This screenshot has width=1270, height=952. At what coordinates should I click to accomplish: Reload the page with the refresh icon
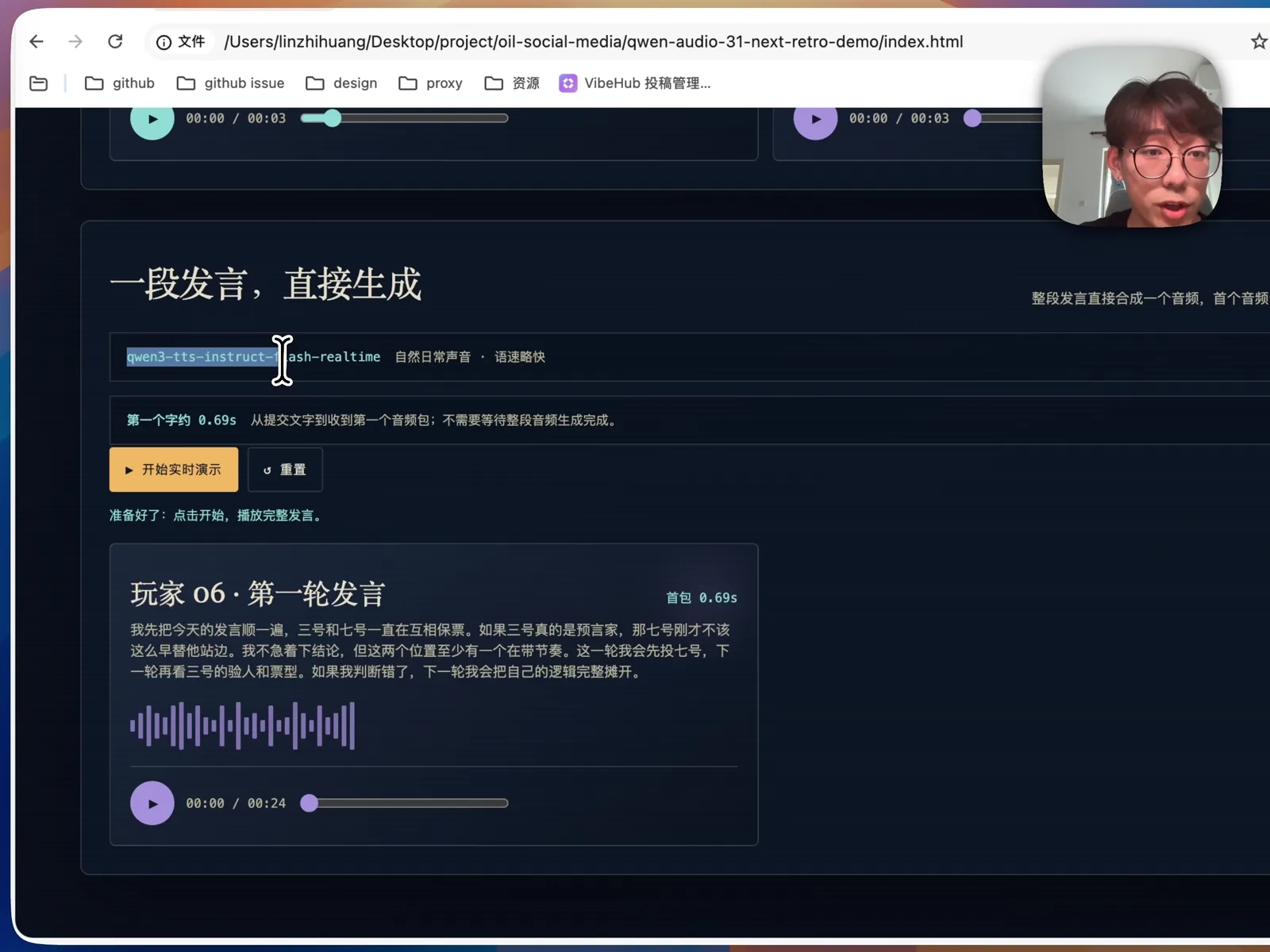click(x=115, y=41)
